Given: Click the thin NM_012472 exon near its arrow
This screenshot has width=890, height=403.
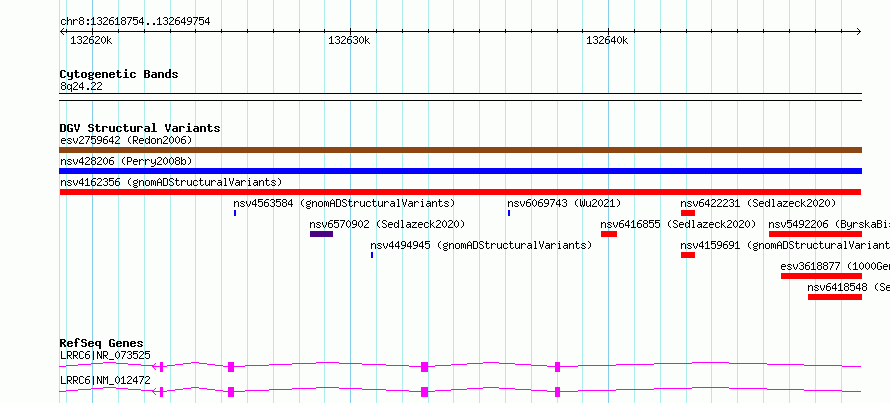Looking at the screenshot, I should point(162,392).
